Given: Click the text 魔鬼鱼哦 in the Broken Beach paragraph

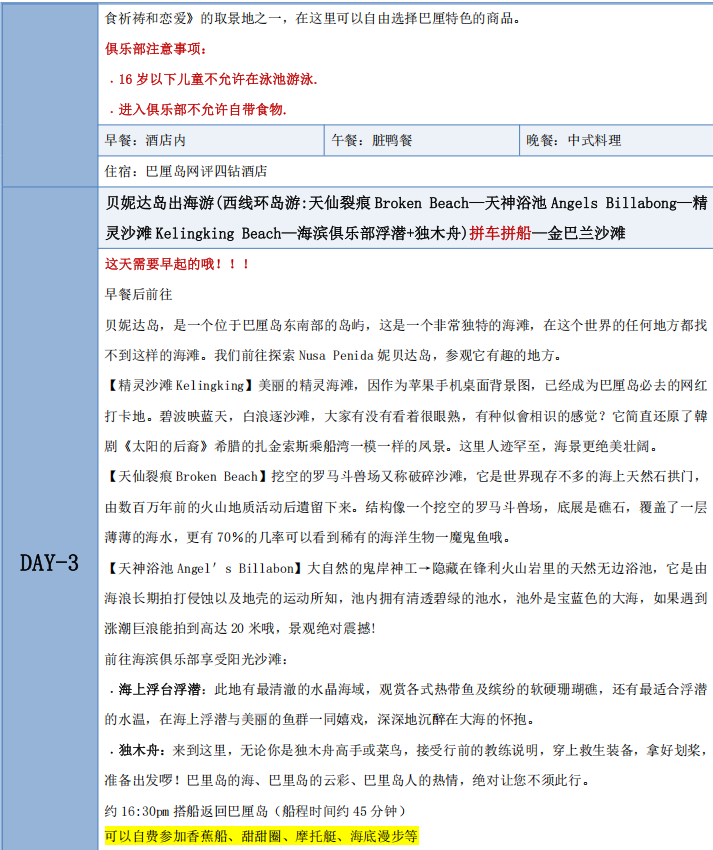Looking at the screenshot, I should point(476,537).
